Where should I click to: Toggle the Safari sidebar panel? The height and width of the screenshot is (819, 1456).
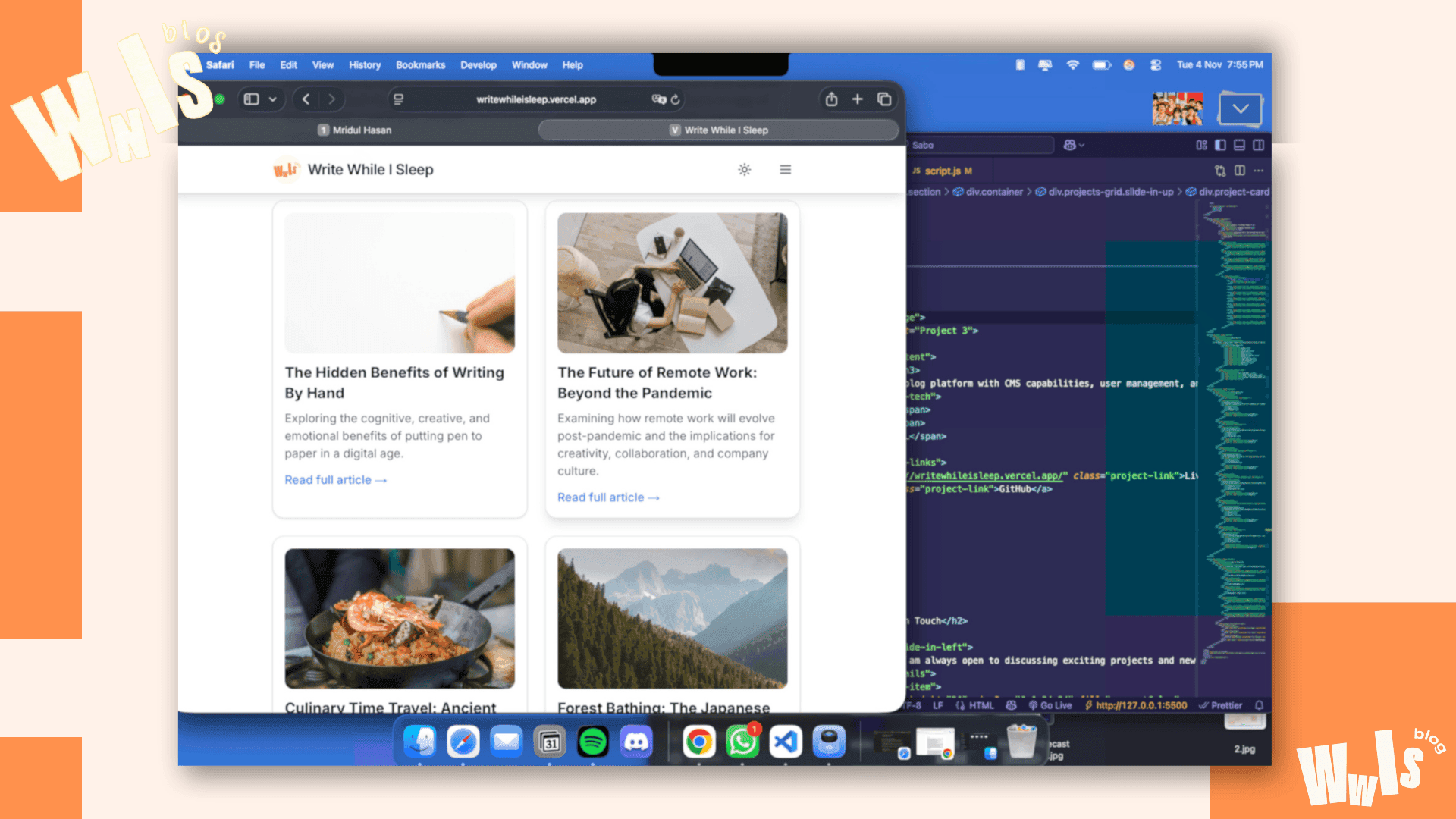click(252, 99)
